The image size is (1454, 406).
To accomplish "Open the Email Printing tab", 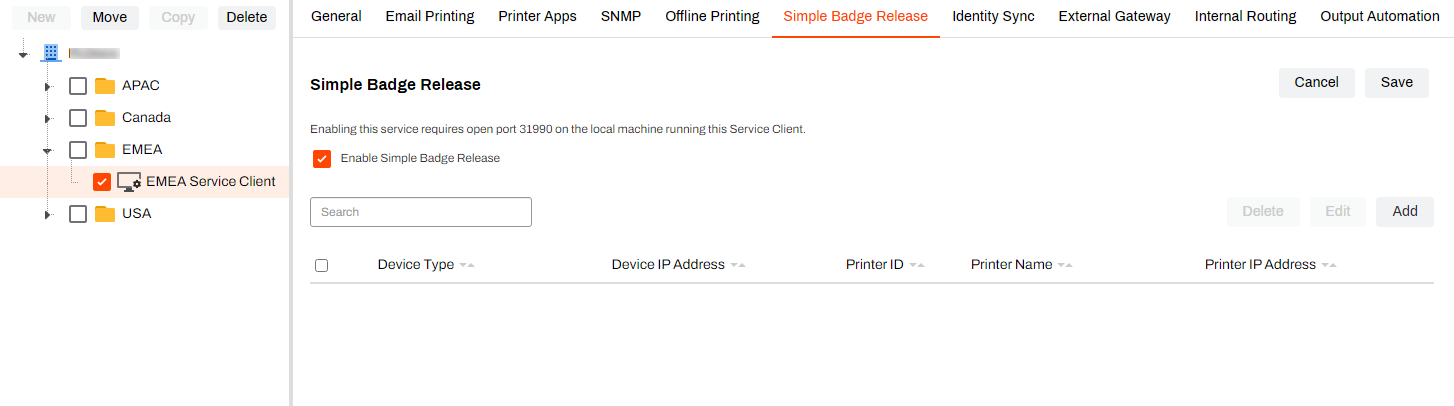I will pyautogui.click(x=430, y=17).
